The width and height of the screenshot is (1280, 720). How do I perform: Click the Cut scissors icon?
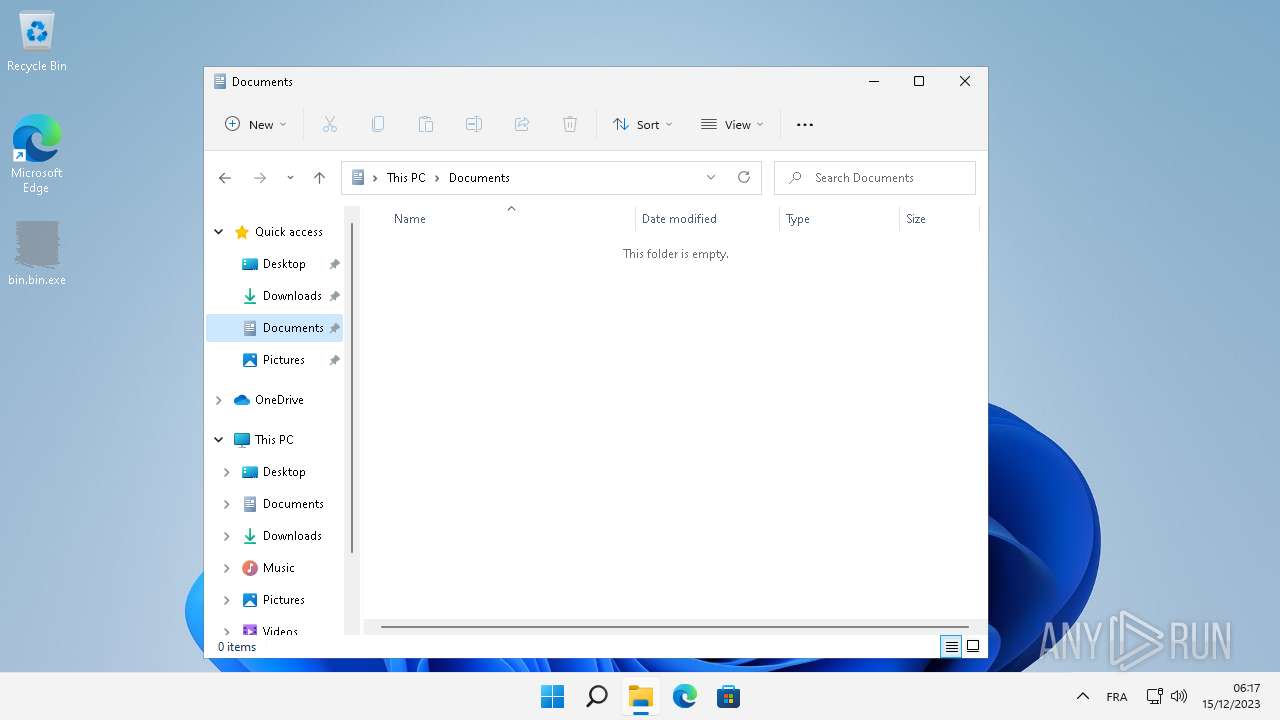point(329,124)
